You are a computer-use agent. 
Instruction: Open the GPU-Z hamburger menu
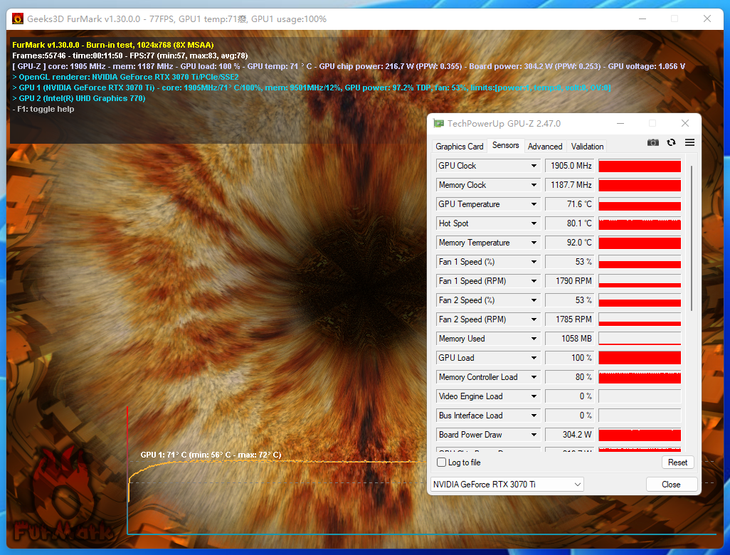[689, 143]
